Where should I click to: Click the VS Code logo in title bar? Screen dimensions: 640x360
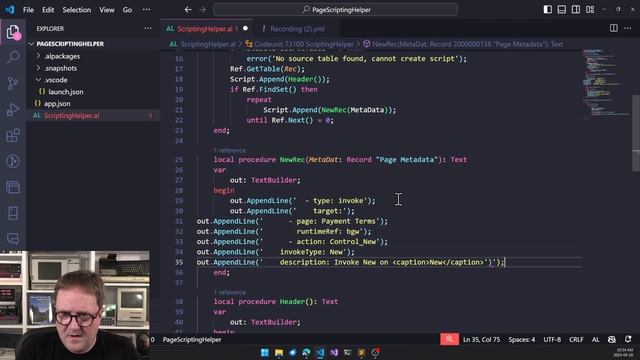pos(9,9)
